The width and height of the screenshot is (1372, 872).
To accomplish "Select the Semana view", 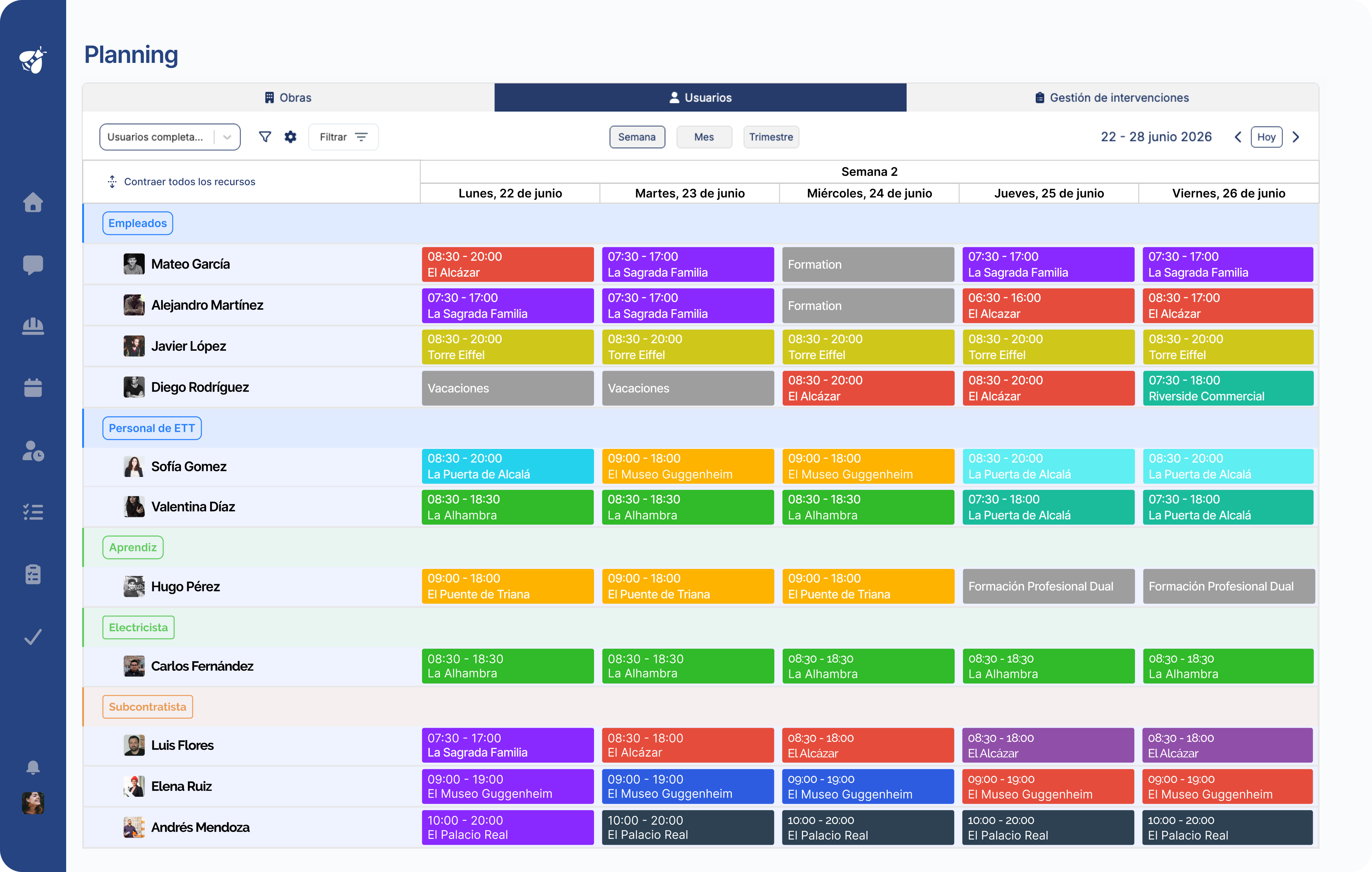I will tap(637, 137).
